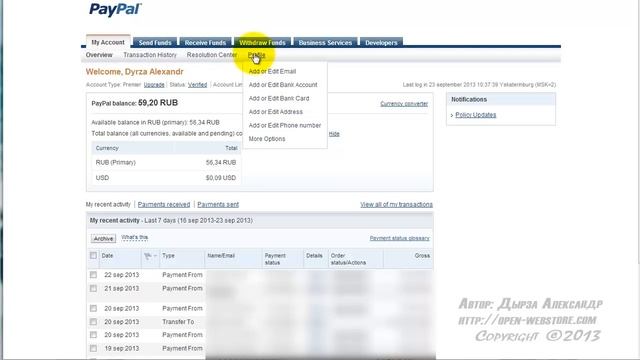
Task: Click the Payment status column header
Action: (275, 259)
